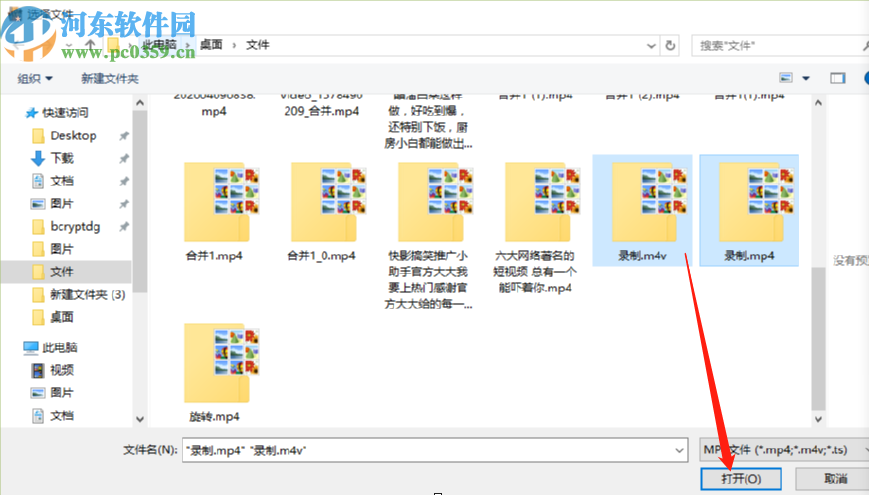This screenshot has height=495, width=869.
Task: Click the pin icon beside bcryptdg
Action: pyautogui.click(x=124, y=227)
